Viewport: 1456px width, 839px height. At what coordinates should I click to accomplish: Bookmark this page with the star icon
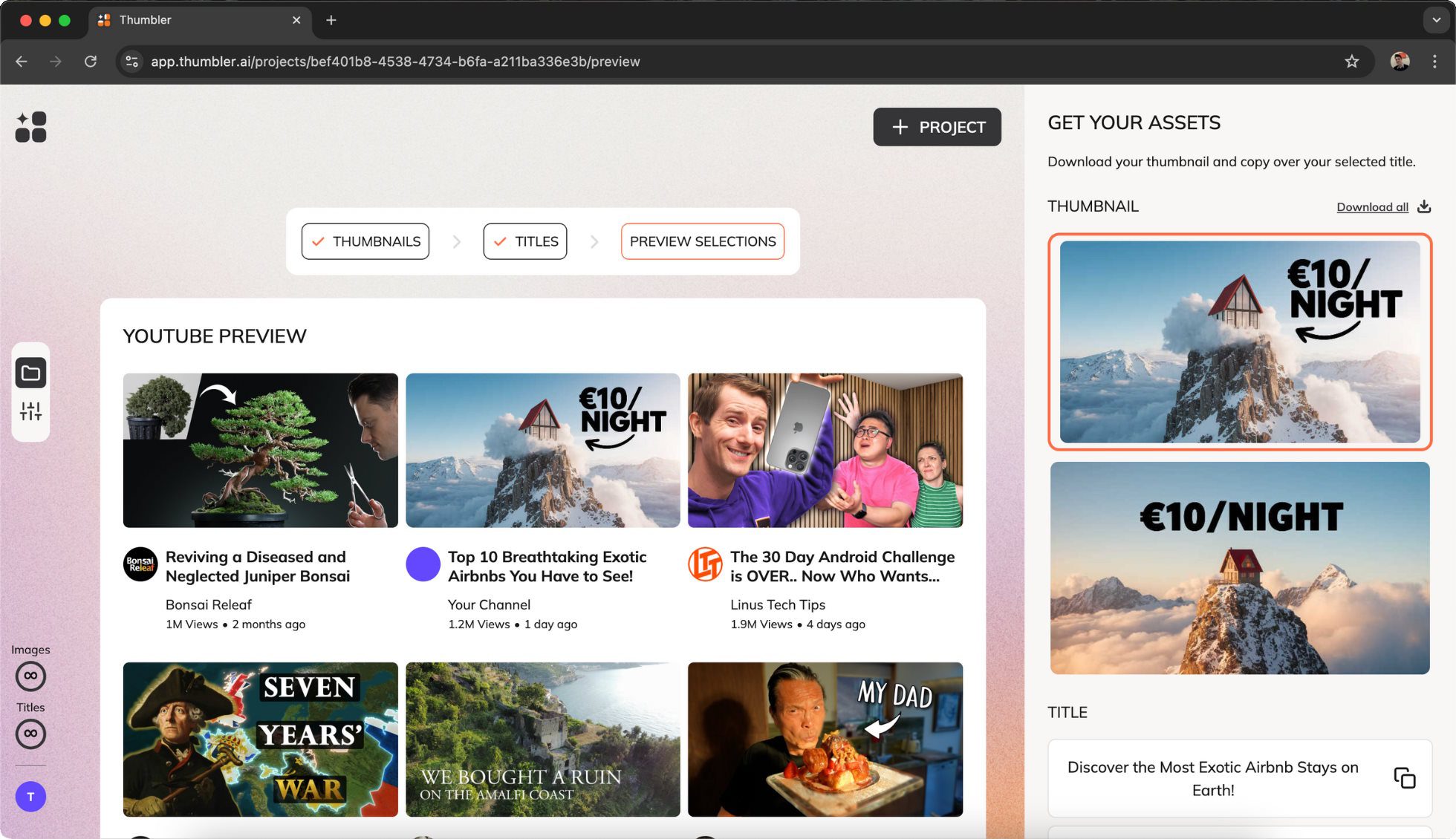coord(1351,62)
